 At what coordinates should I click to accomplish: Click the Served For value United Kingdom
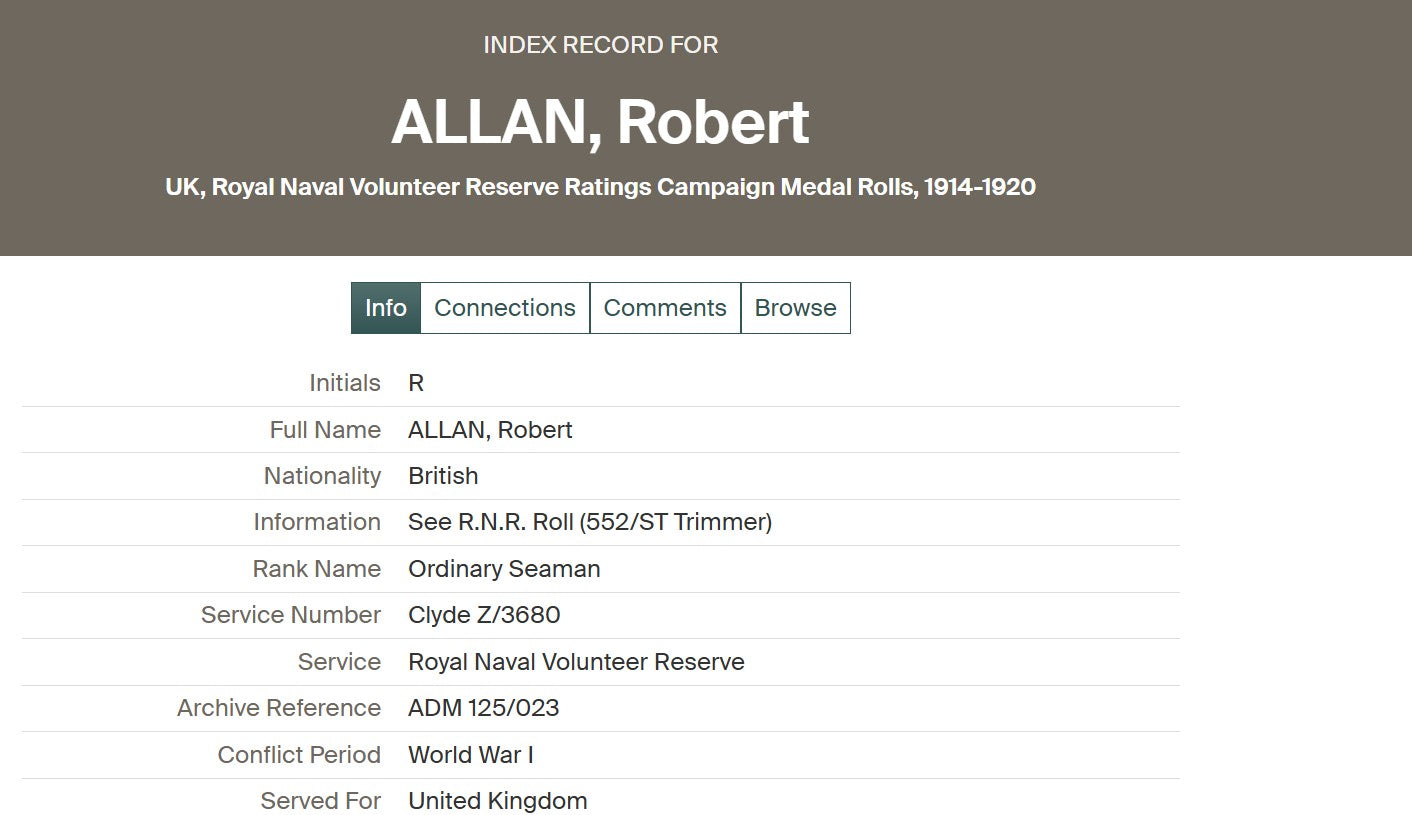click(497, 801)
